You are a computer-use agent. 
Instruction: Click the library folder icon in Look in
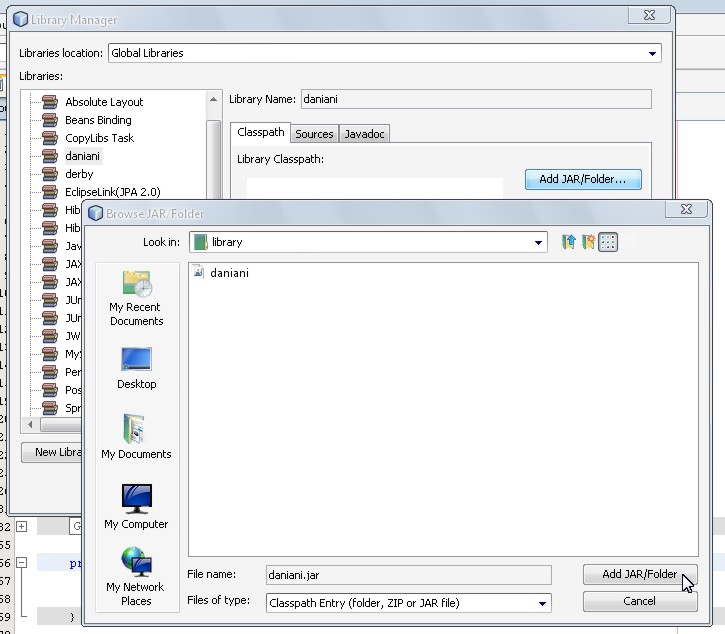click(201, 242)
